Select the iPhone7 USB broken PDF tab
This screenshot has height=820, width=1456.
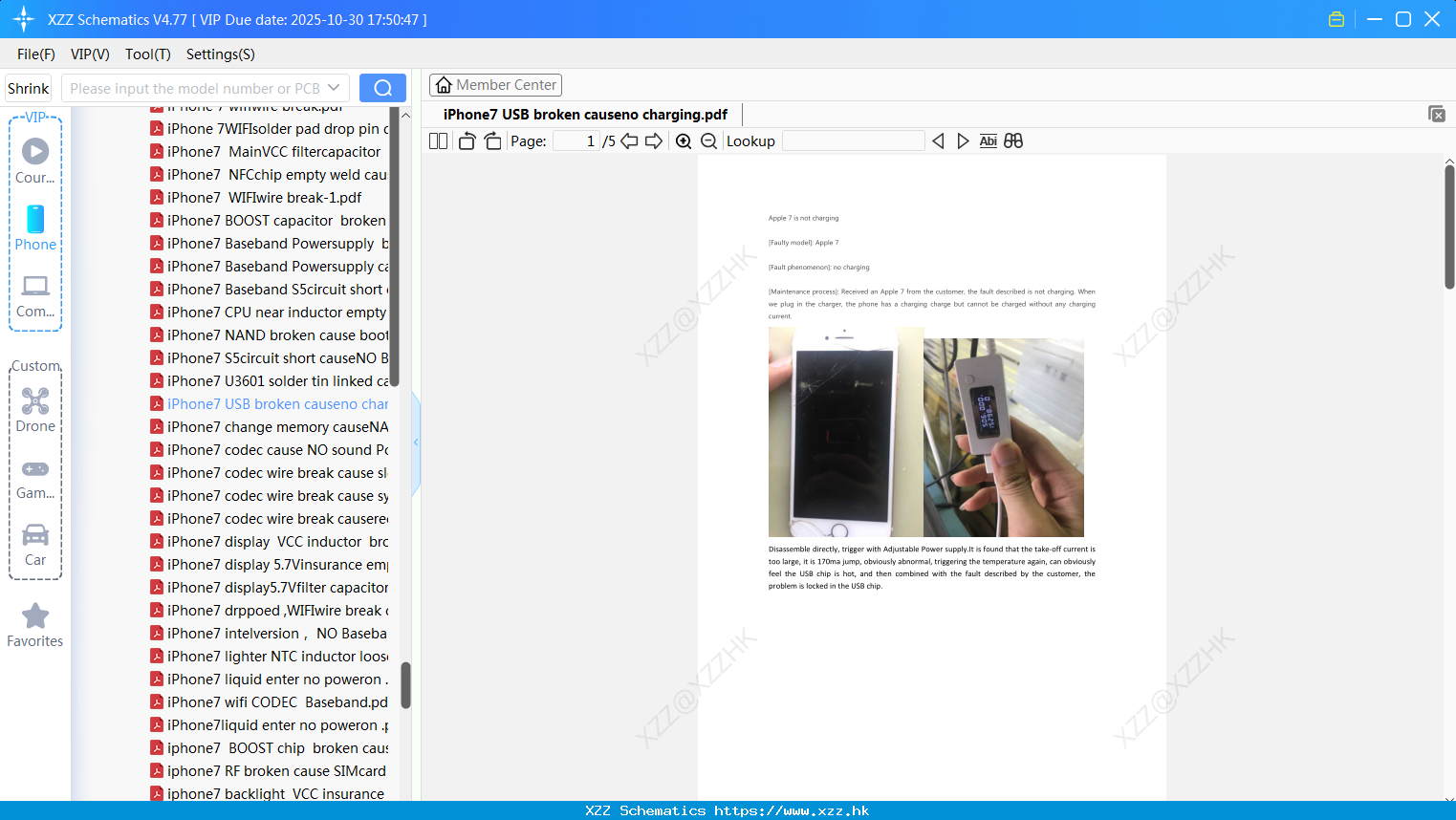click(x=585, y=114)
